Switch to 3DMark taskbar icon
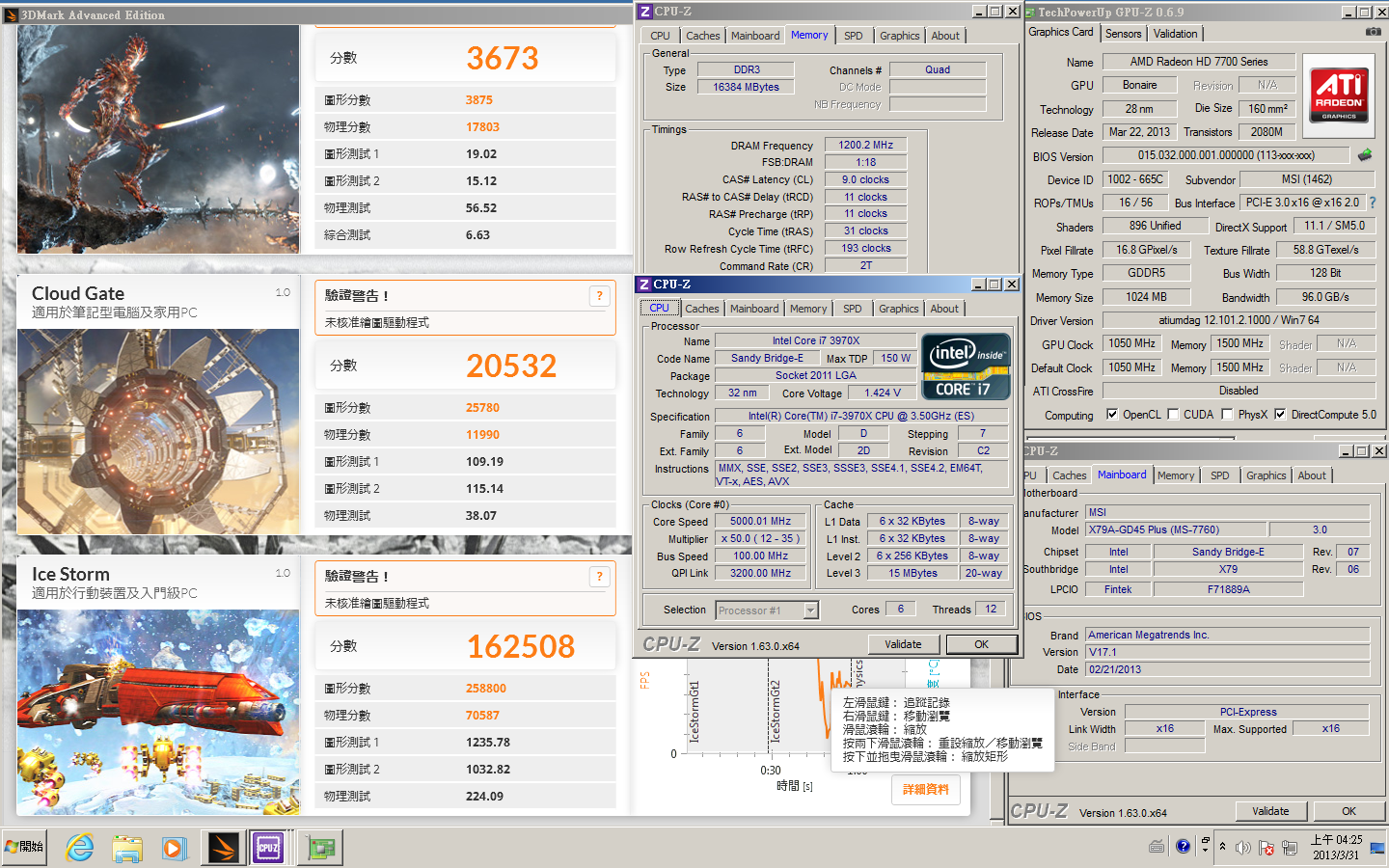Screen dimensions: 1389x868 223,848
